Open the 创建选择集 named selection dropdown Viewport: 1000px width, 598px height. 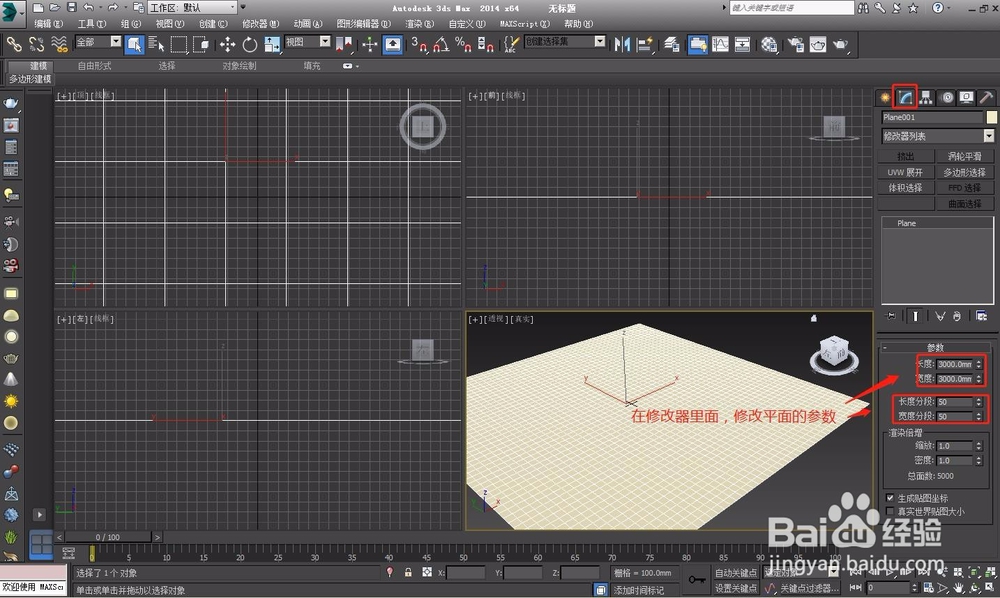point(564,41)
